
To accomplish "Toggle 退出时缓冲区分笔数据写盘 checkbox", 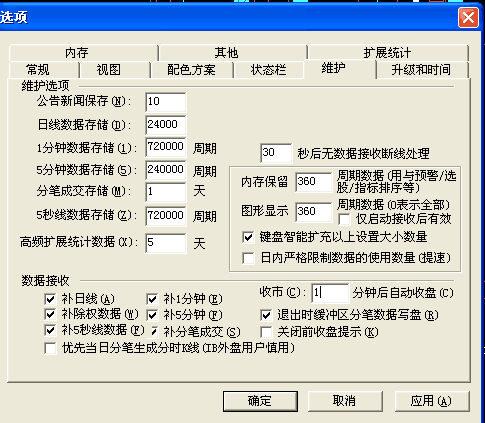I will tap(266, 315).
